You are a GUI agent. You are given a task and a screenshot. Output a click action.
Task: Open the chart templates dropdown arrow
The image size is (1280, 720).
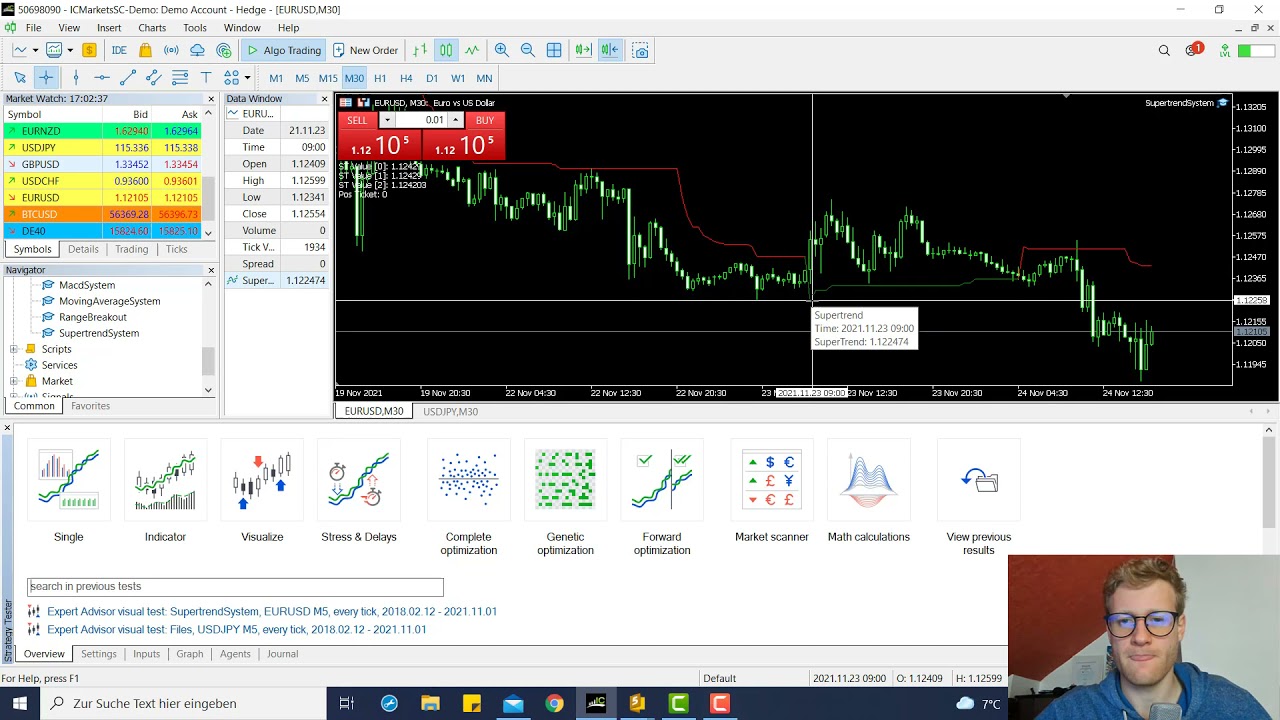tap(69, 50)
